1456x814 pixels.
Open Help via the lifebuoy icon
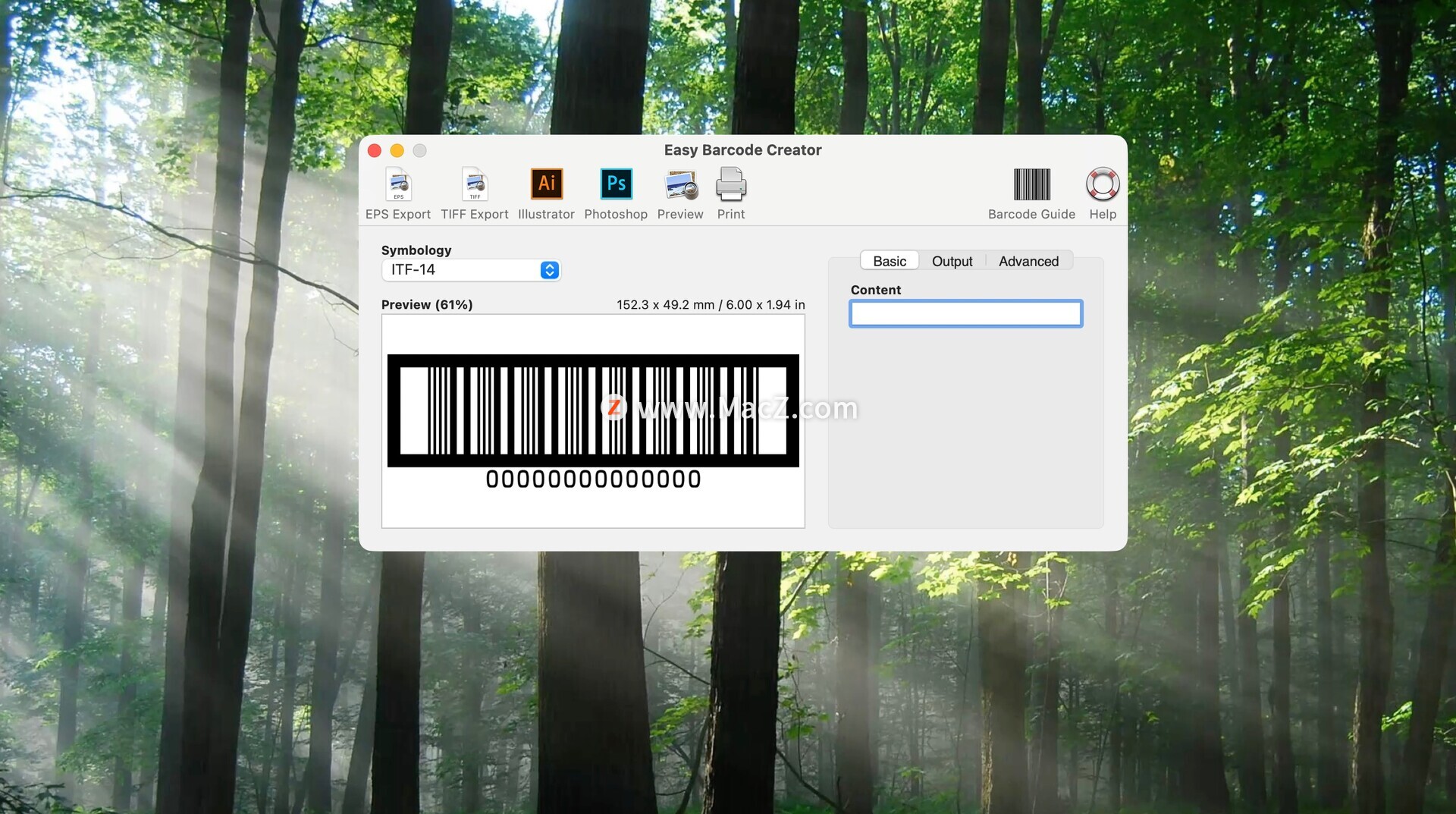[x=1102, y=185]
